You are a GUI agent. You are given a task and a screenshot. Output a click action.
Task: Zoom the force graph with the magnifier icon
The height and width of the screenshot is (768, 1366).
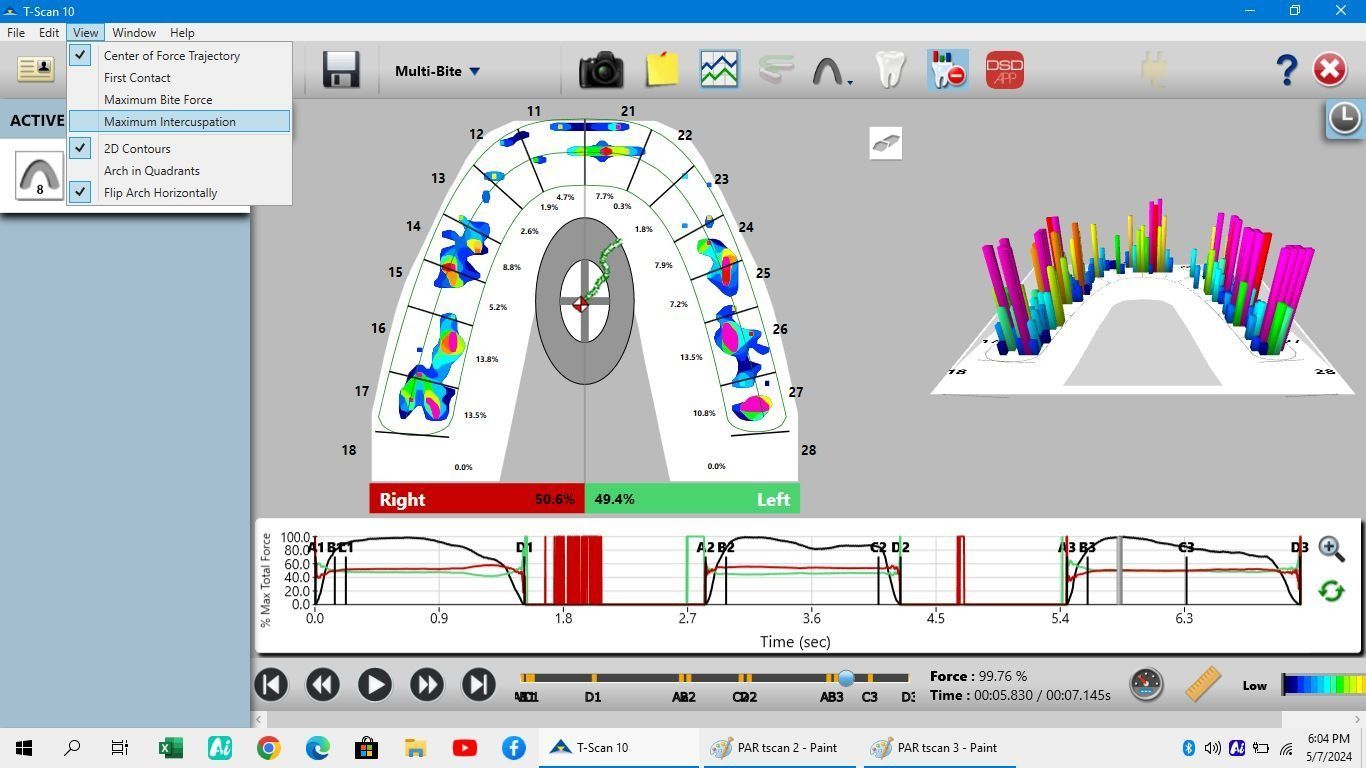pos(1331,548)
